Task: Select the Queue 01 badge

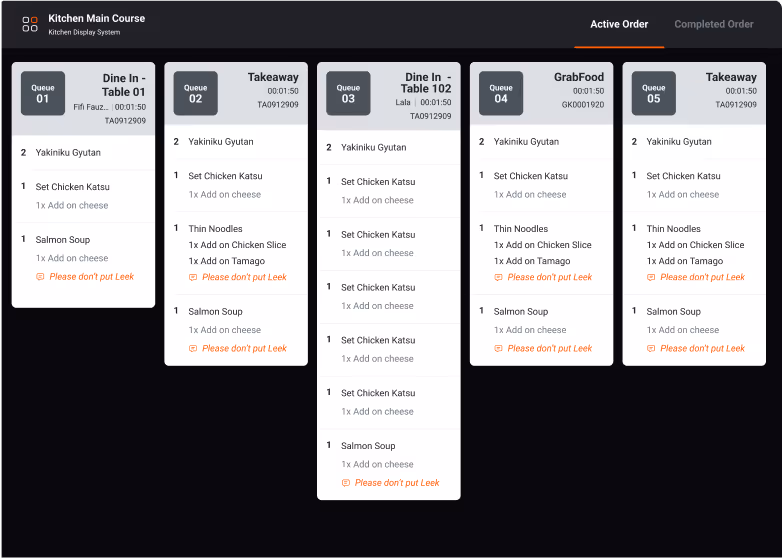Action: 43,93
